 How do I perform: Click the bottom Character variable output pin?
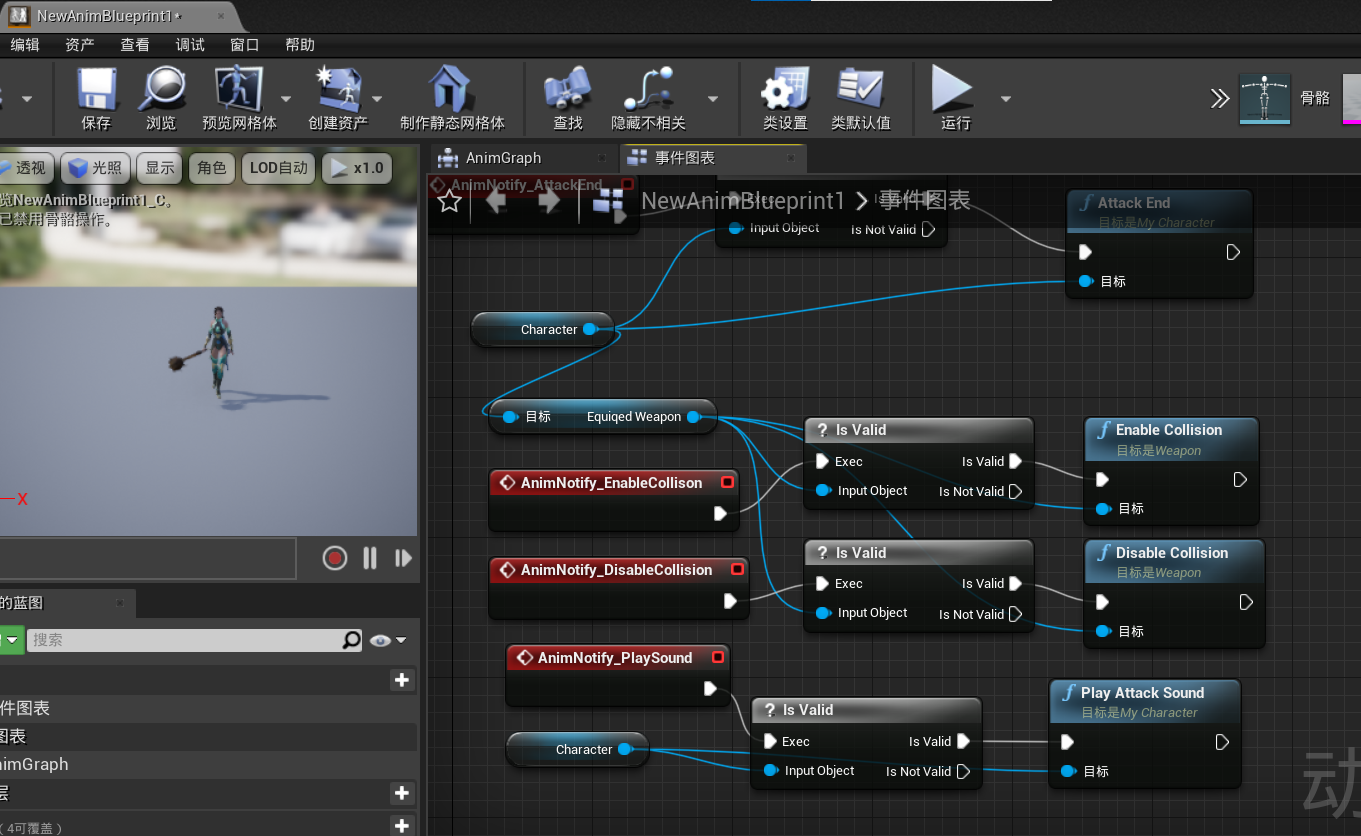click(x=625, y=749)
